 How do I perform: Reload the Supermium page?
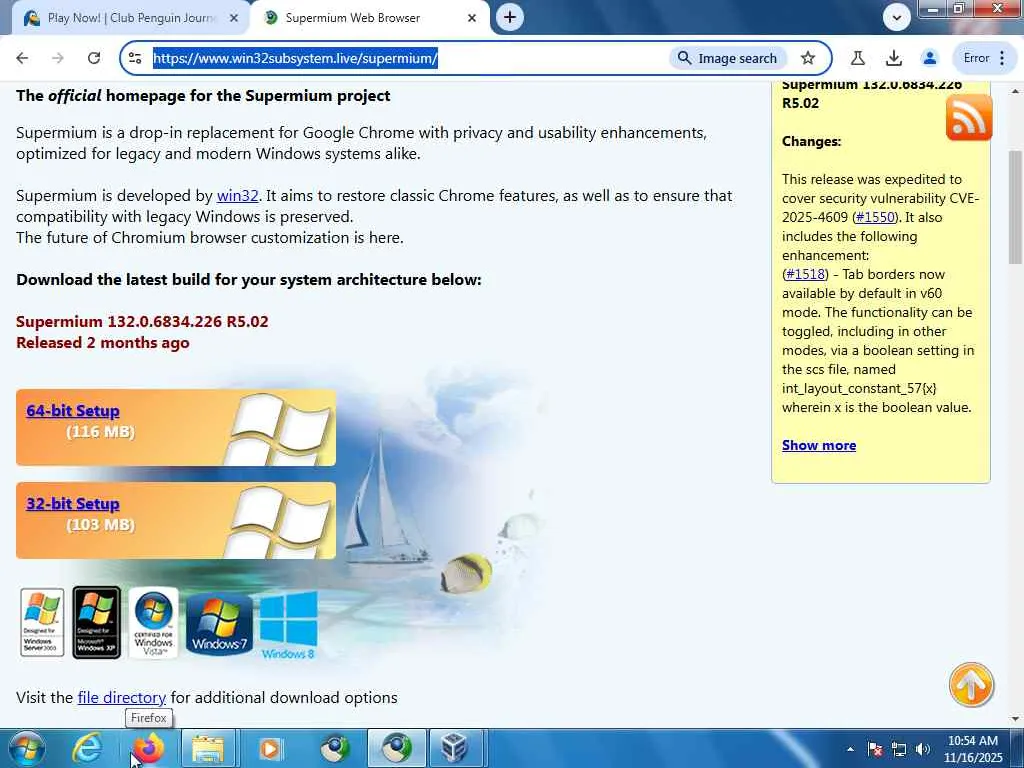pyautogui.click(x=94, y=58)
